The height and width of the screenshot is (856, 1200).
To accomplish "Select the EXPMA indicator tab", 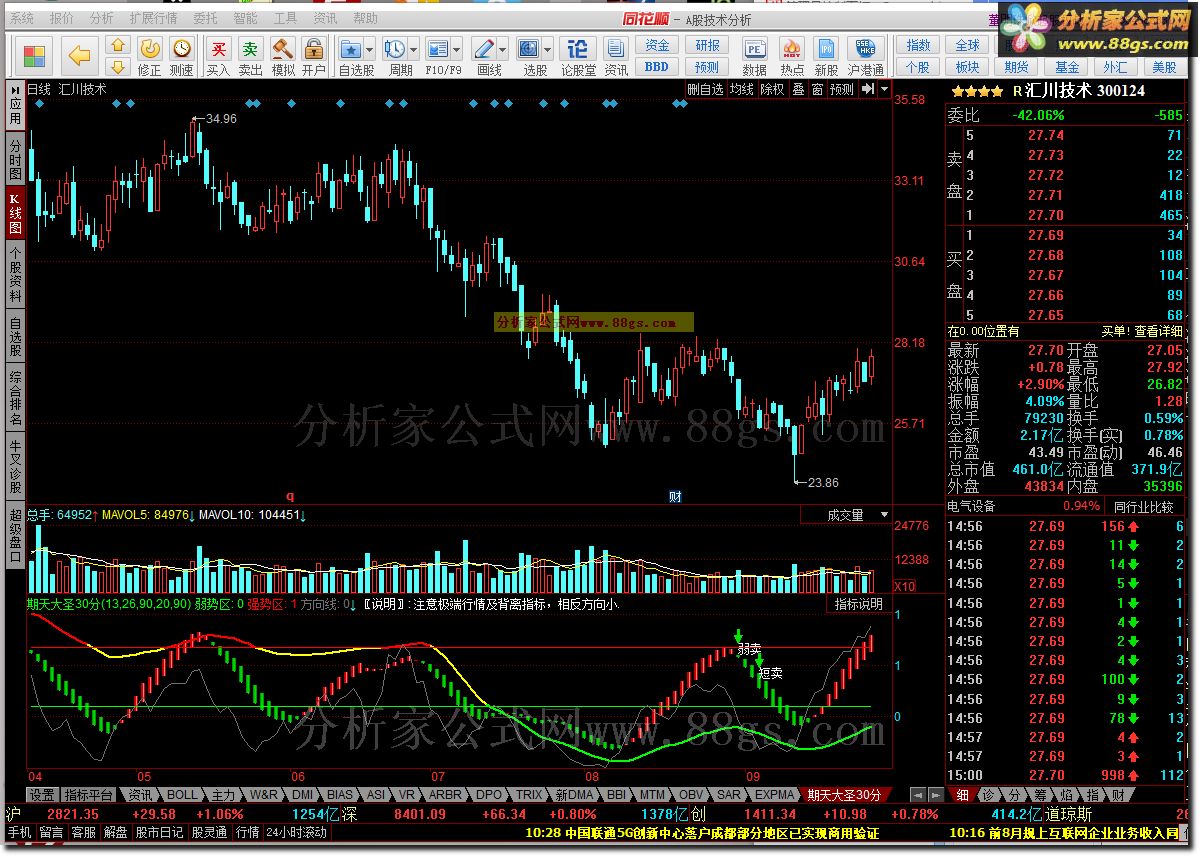I will click(x=775, y=795).
